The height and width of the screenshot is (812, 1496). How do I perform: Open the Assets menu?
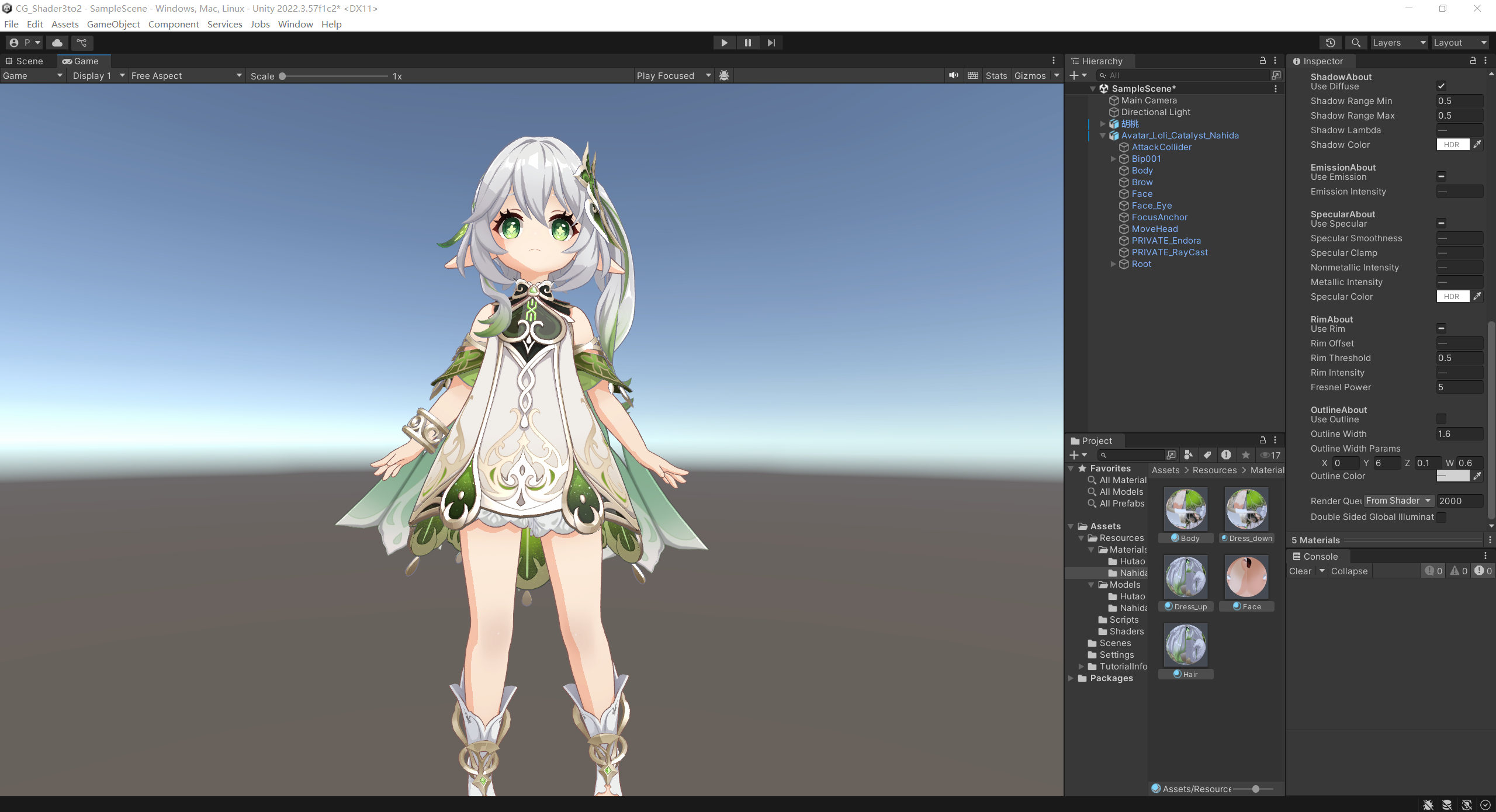65,24
